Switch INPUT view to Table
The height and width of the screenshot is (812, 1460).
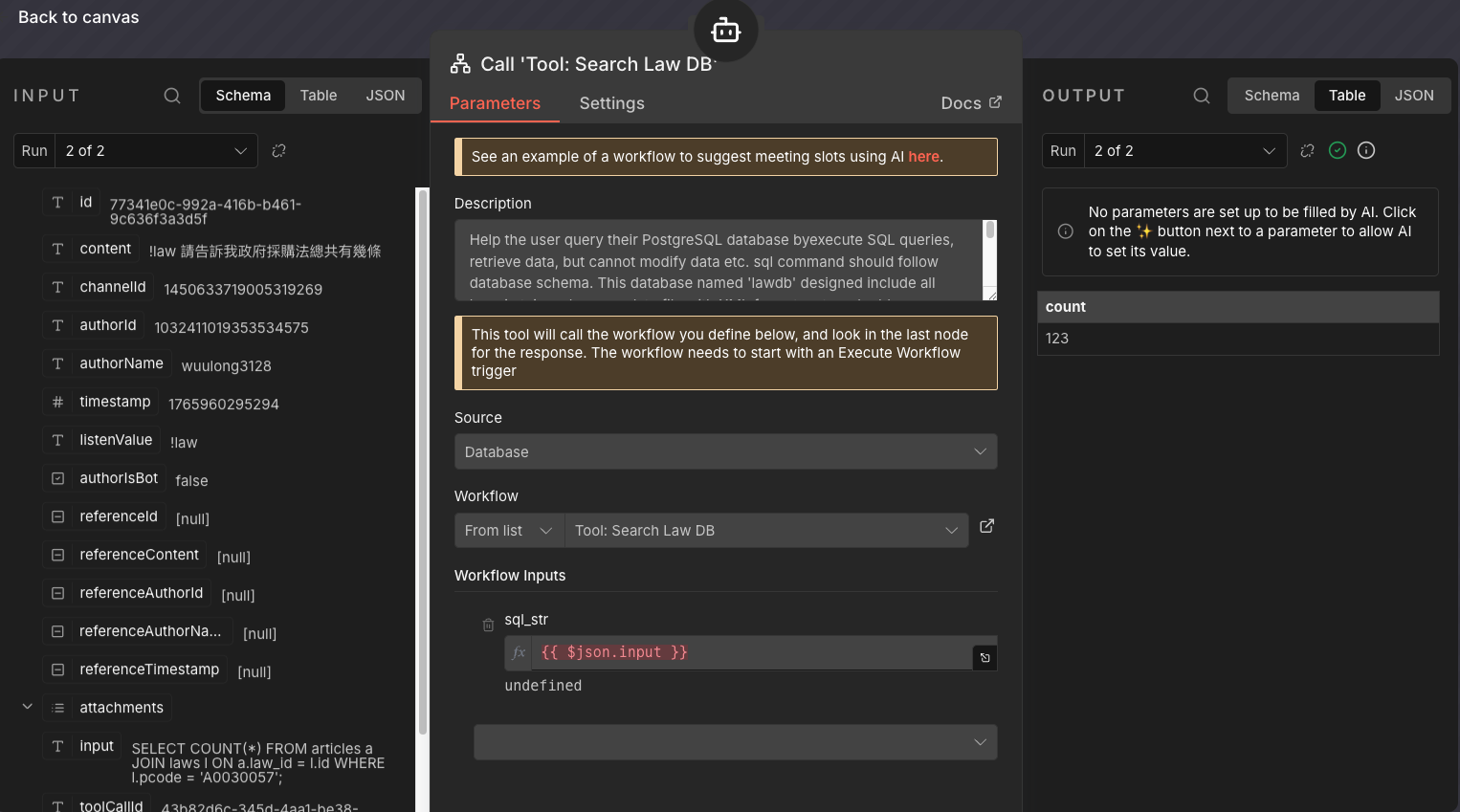coord(318,96)
